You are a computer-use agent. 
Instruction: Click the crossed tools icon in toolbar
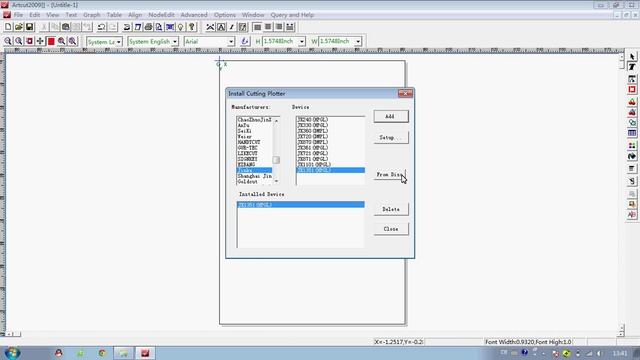[210, 27]
